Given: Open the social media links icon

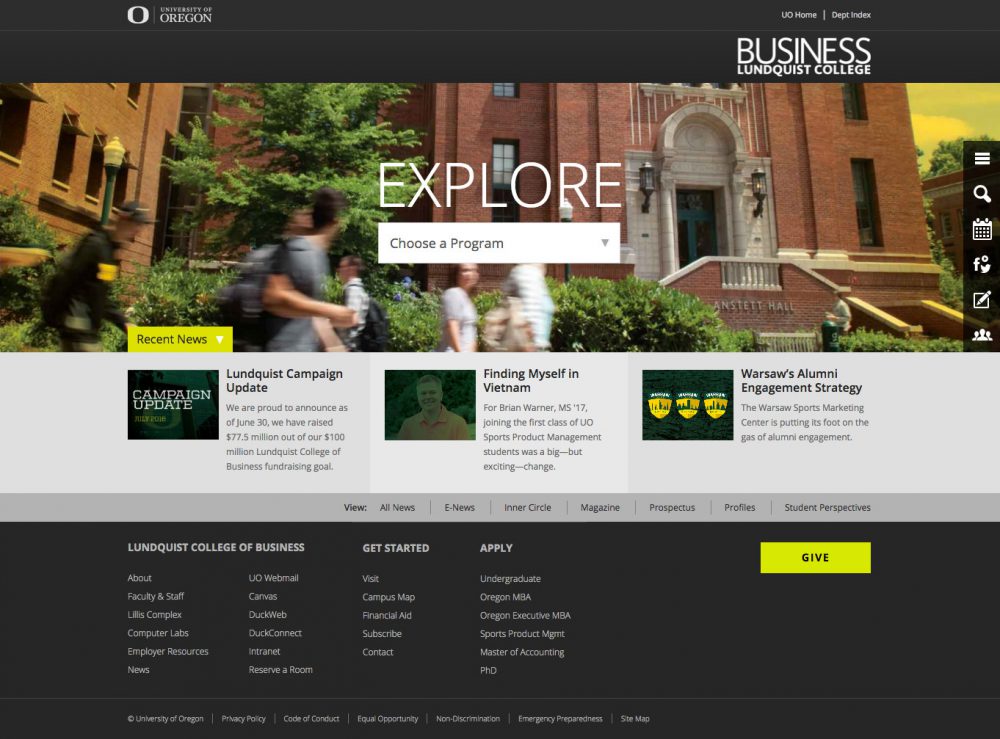Looking at the screenshot, I should (981, 264).
